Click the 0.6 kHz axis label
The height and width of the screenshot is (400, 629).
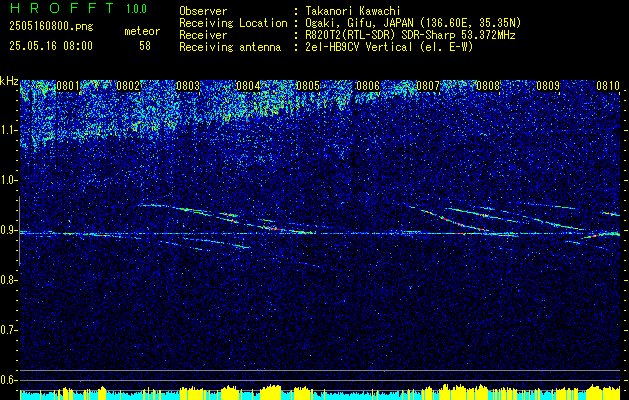[9, 380]
